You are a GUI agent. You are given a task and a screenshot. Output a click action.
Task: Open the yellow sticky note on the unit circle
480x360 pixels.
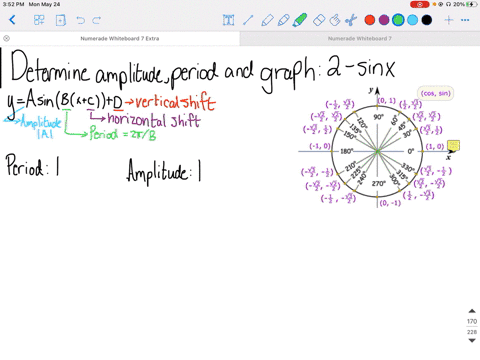(453, 145)
